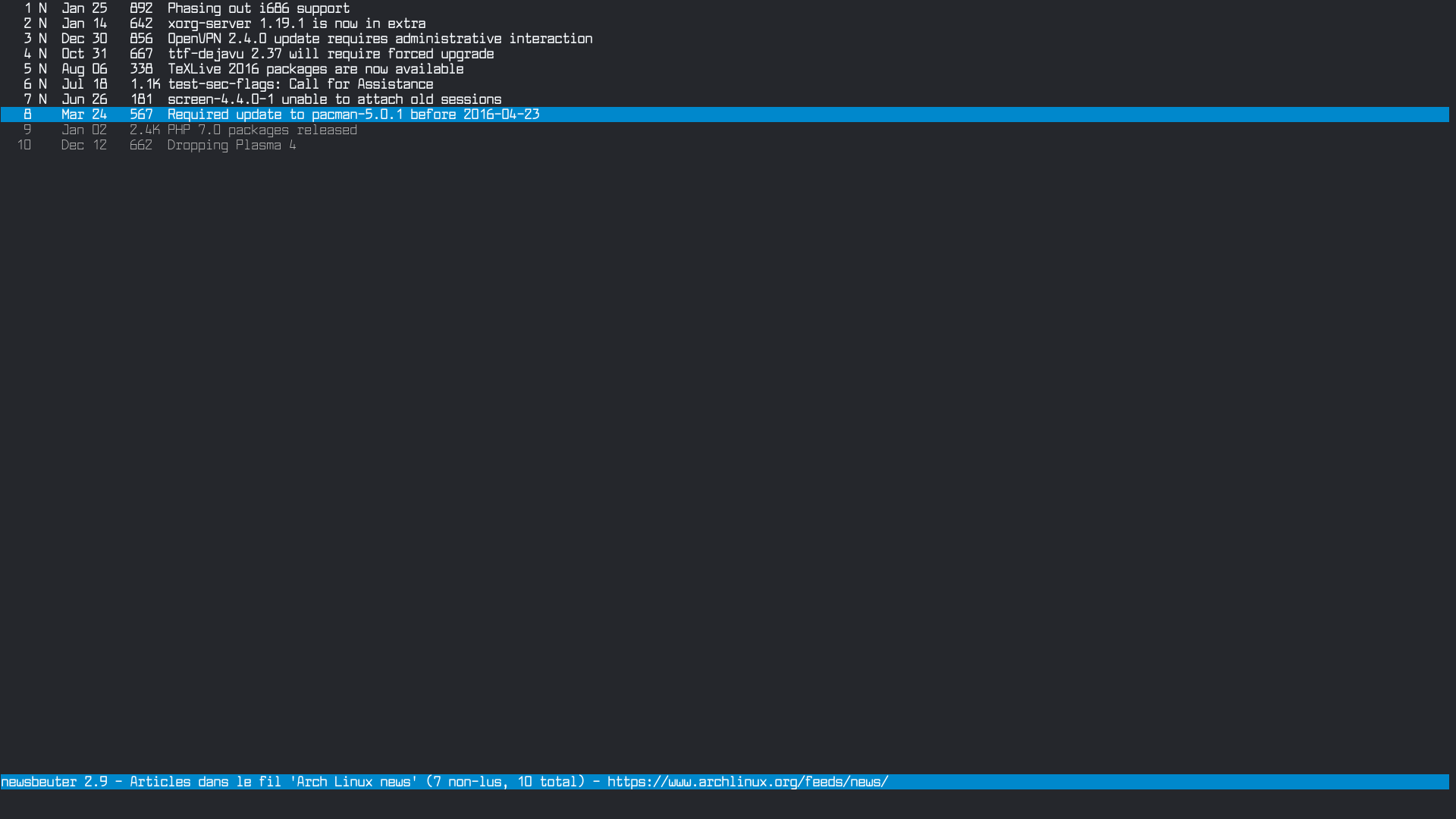
Task: Select 'ttf-dejavu 2.37 will require forced upgrade'
Action: click(x=330, y=54)
